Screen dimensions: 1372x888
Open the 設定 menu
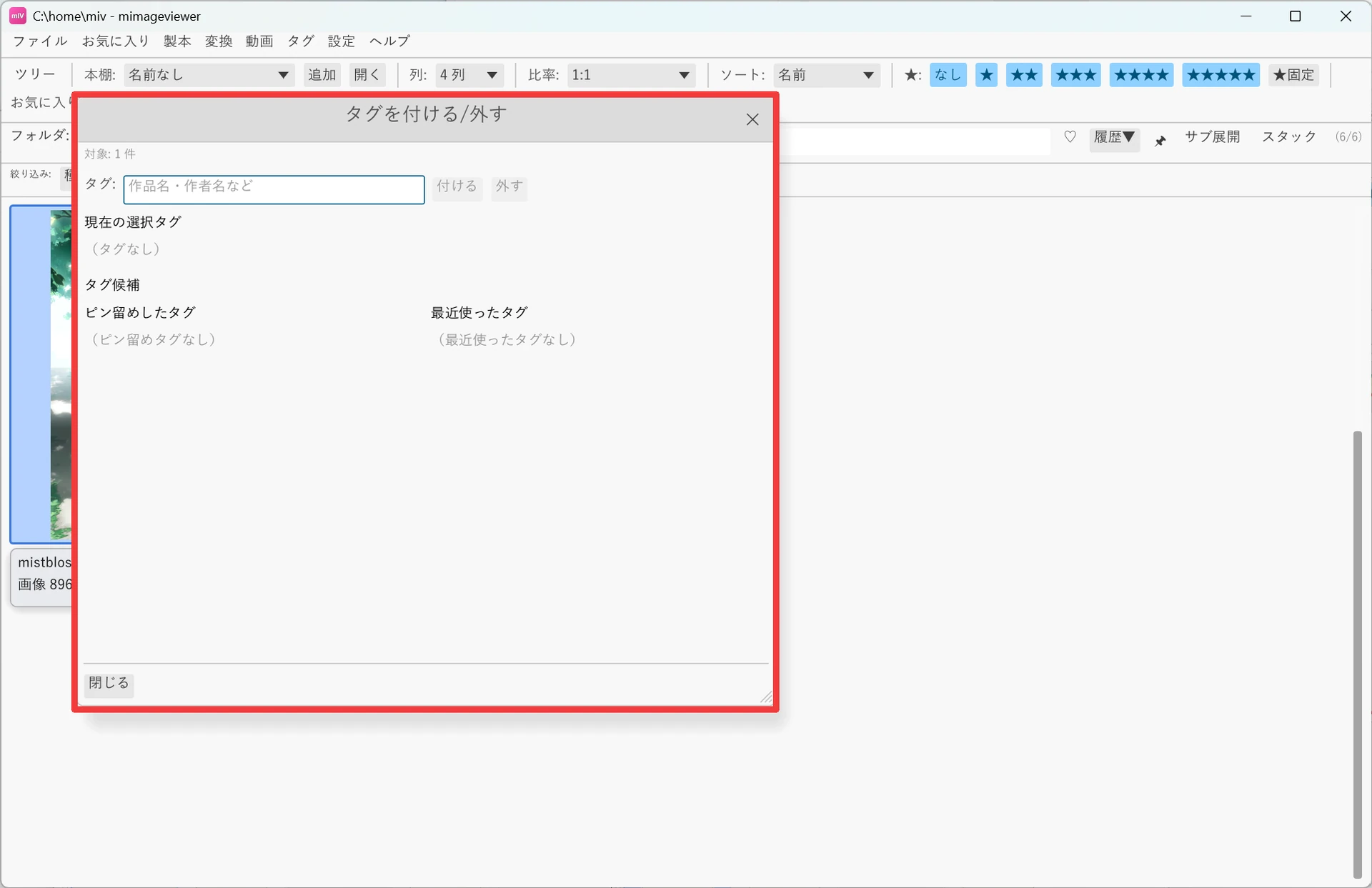pyautogui.click(x=341, y=41)
